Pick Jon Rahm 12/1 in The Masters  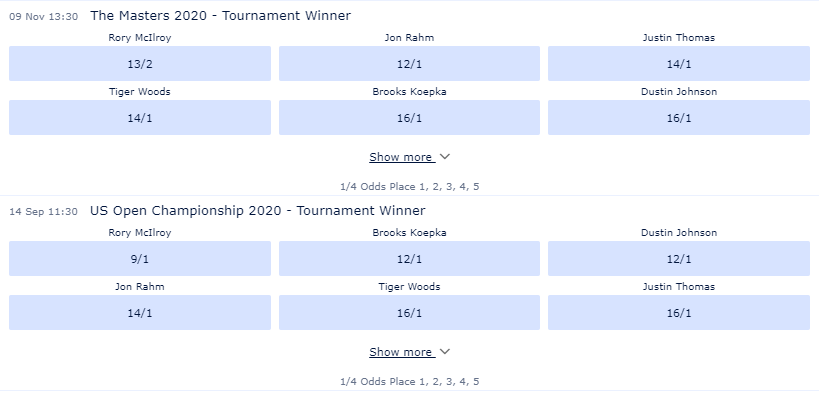[x=410, y=64]
